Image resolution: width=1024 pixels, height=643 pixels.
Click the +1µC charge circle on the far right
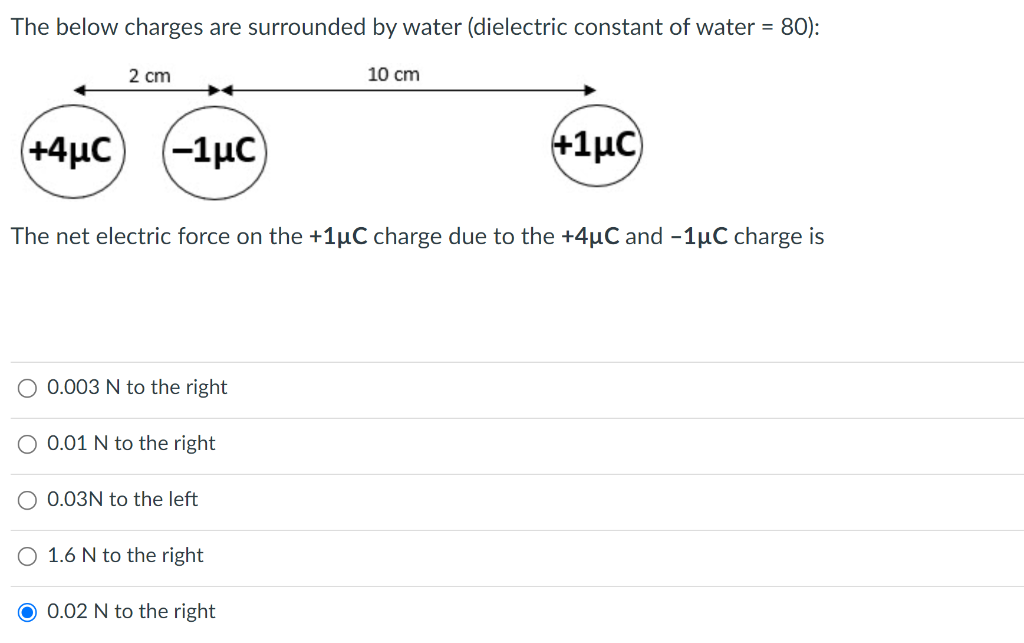(596, 146)
